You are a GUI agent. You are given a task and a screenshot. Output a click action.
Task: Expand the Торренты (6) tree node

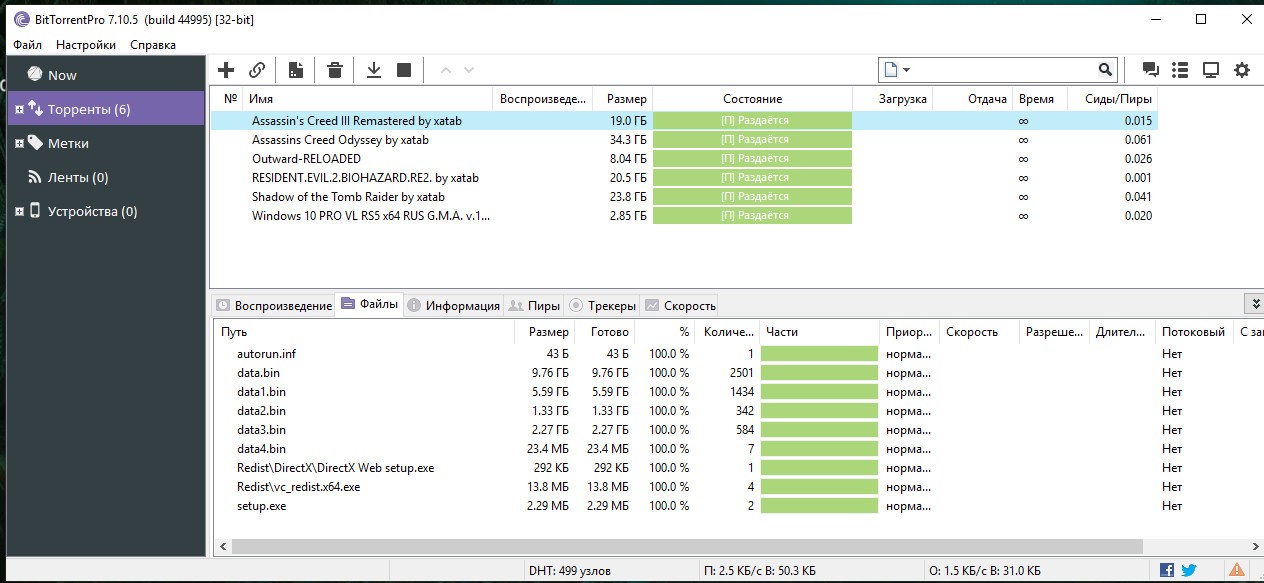click(19, 110)
